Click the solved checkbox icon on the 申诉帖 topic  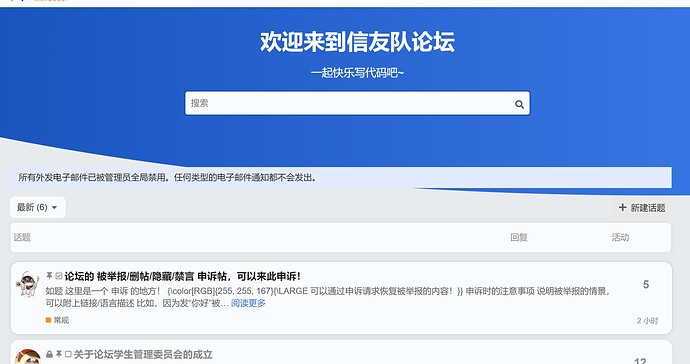point(59,276)
